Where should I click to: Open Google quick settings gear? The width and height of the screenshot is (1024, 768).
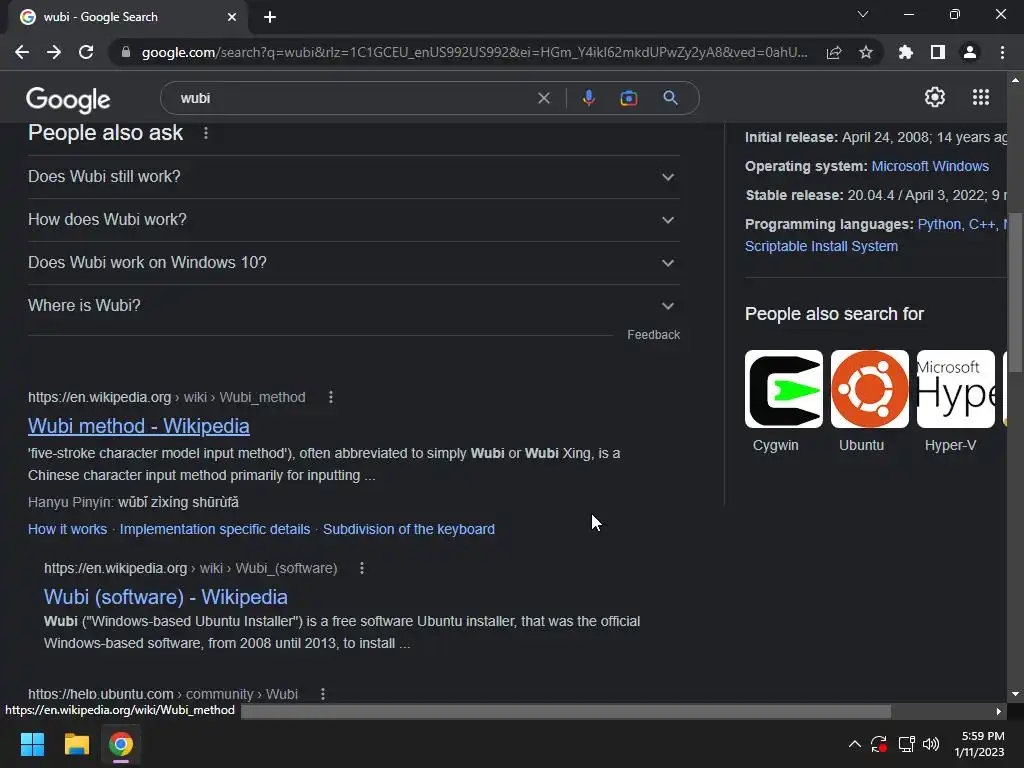[x=935, y=97]
